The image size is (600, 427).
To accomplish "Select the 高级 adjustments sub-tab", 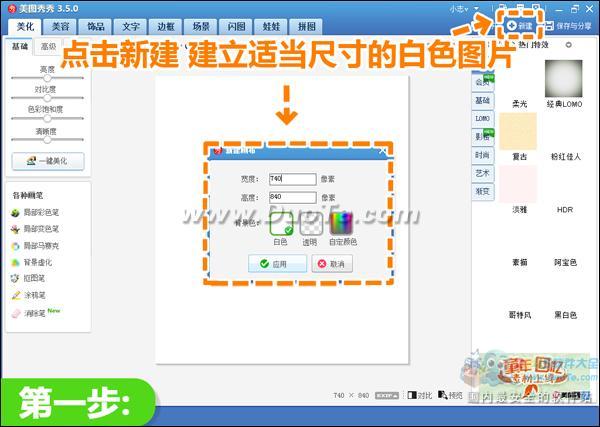I will [48, 46].
